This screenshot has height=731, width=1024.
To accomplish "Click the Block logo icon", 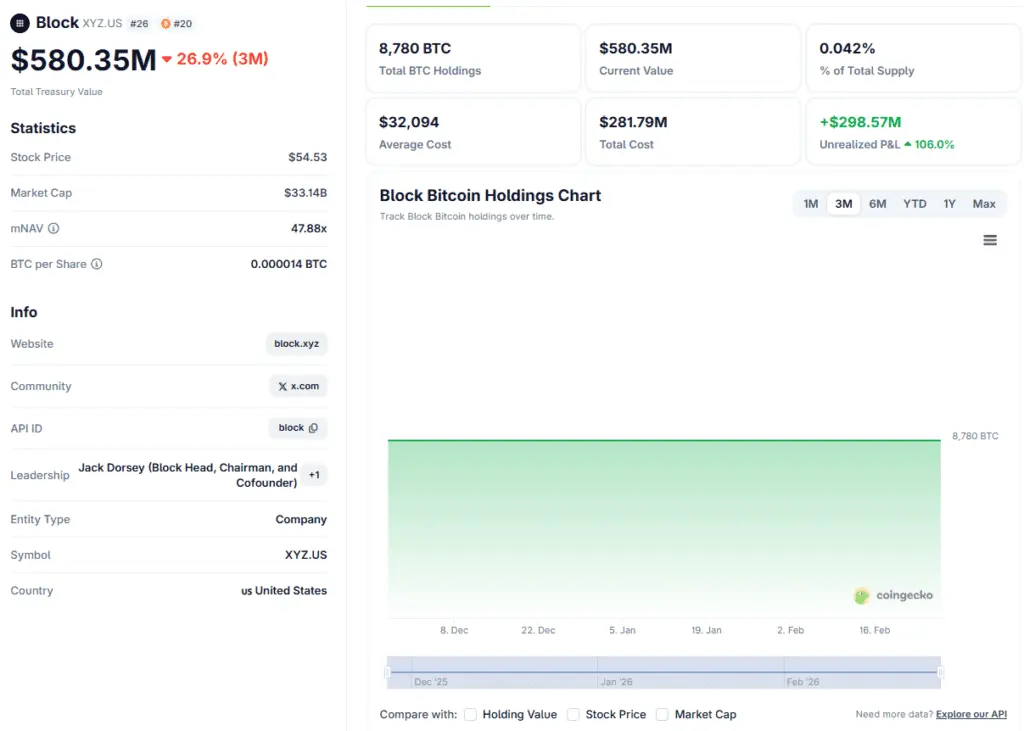I will tap(20, 22).
